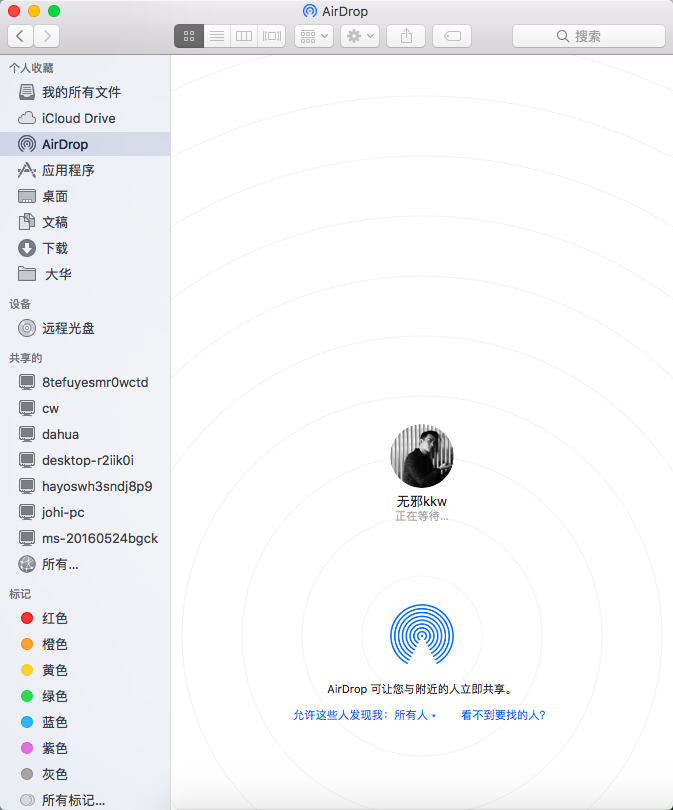Click the 标记 section header
The height and width of the screenshot is (810, 673).
[x=20, y=594]
